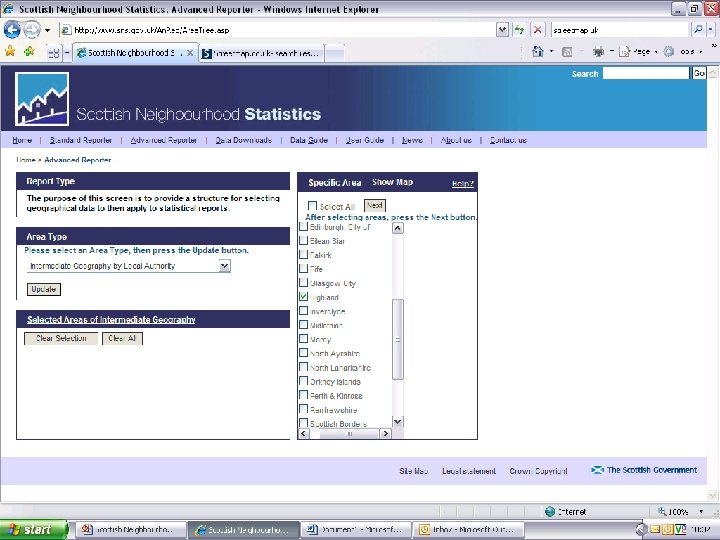Tick the Select All checkbox
720x540 pixels.
312,206
